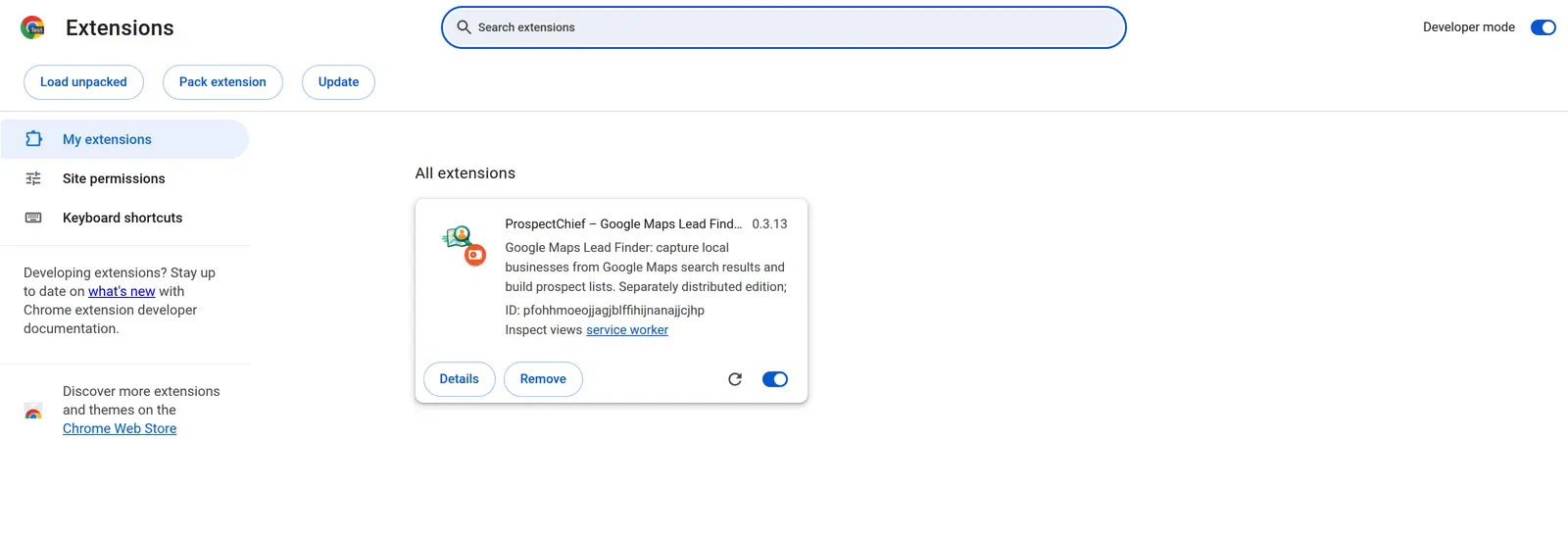Click the Update button
This screenshot has height=539, width=1568.
pyautogui.click(x=338, y=82)
